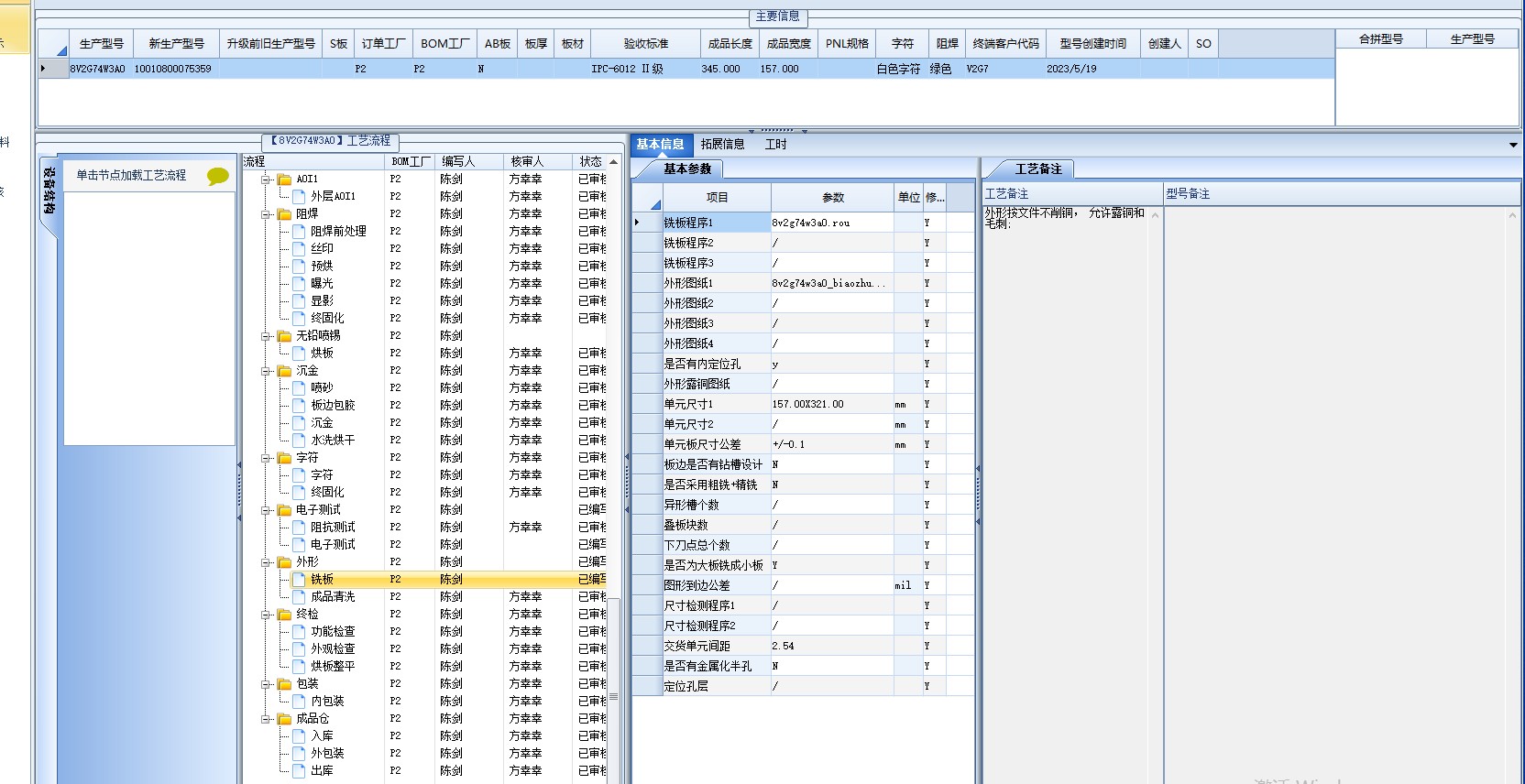Click the process tree scrollbar up arrow
This screenshot has width=1525, height=784.
[x=613, y=162]
